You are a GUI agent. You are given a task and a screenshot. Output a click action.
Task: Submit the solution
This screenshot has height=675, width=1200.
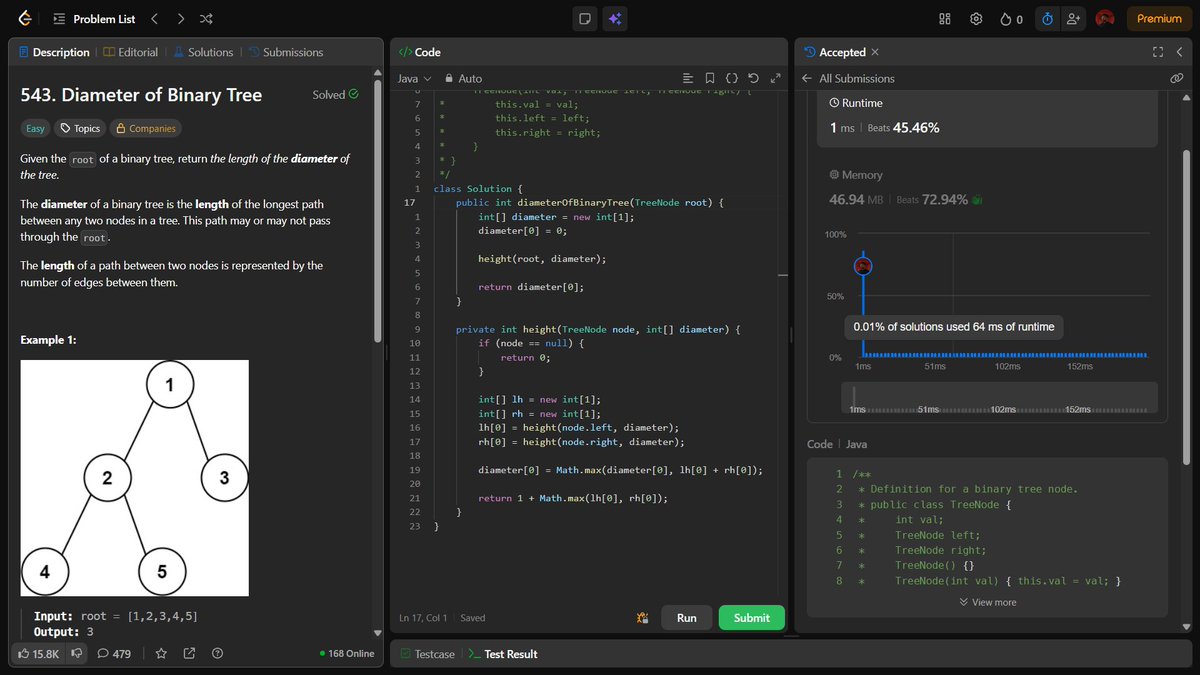751,618
